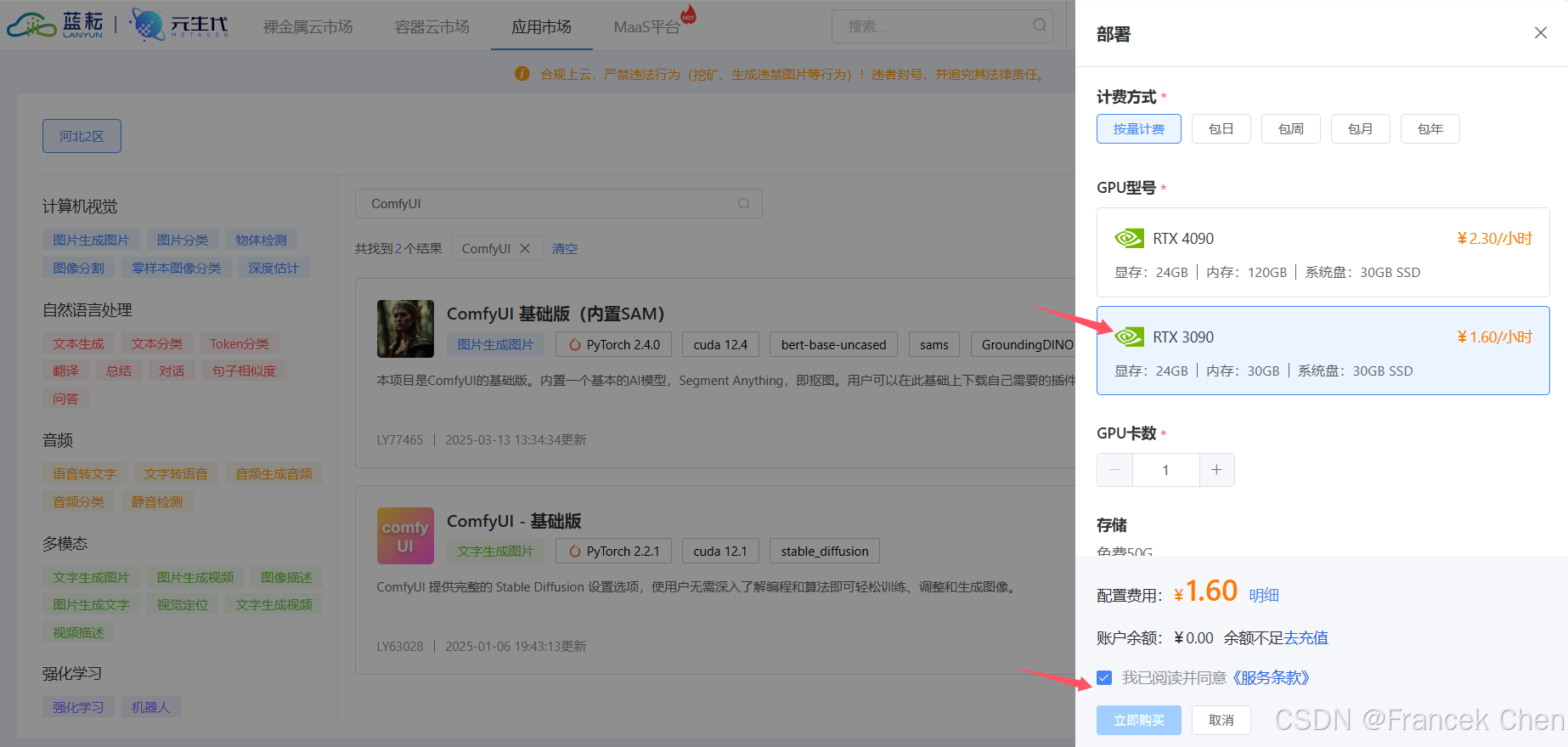Image resolution: width=1568 pixels, height=747 pixels.
Task: Click the Lanyun logo in header
Action: 55,25
